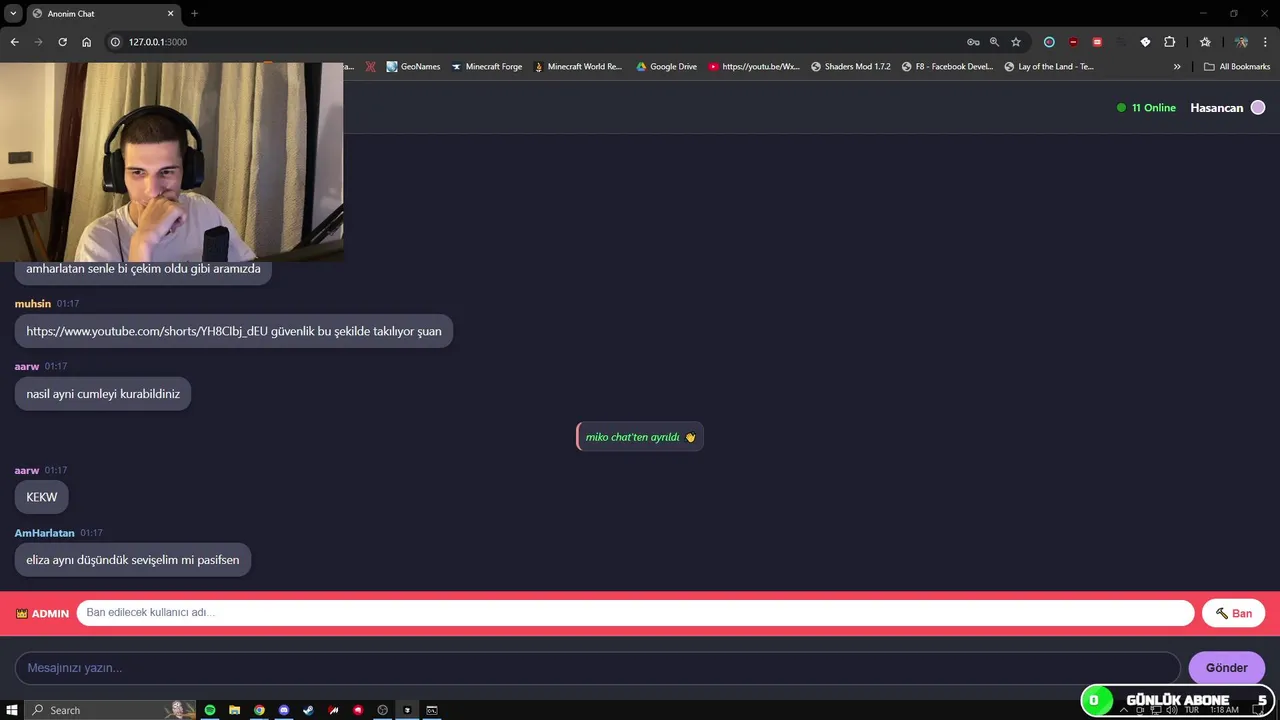This screenshot has height=720, width=1280.
Task: Open the Chrome three-dot menu
Action: (x=1265, y=42)
